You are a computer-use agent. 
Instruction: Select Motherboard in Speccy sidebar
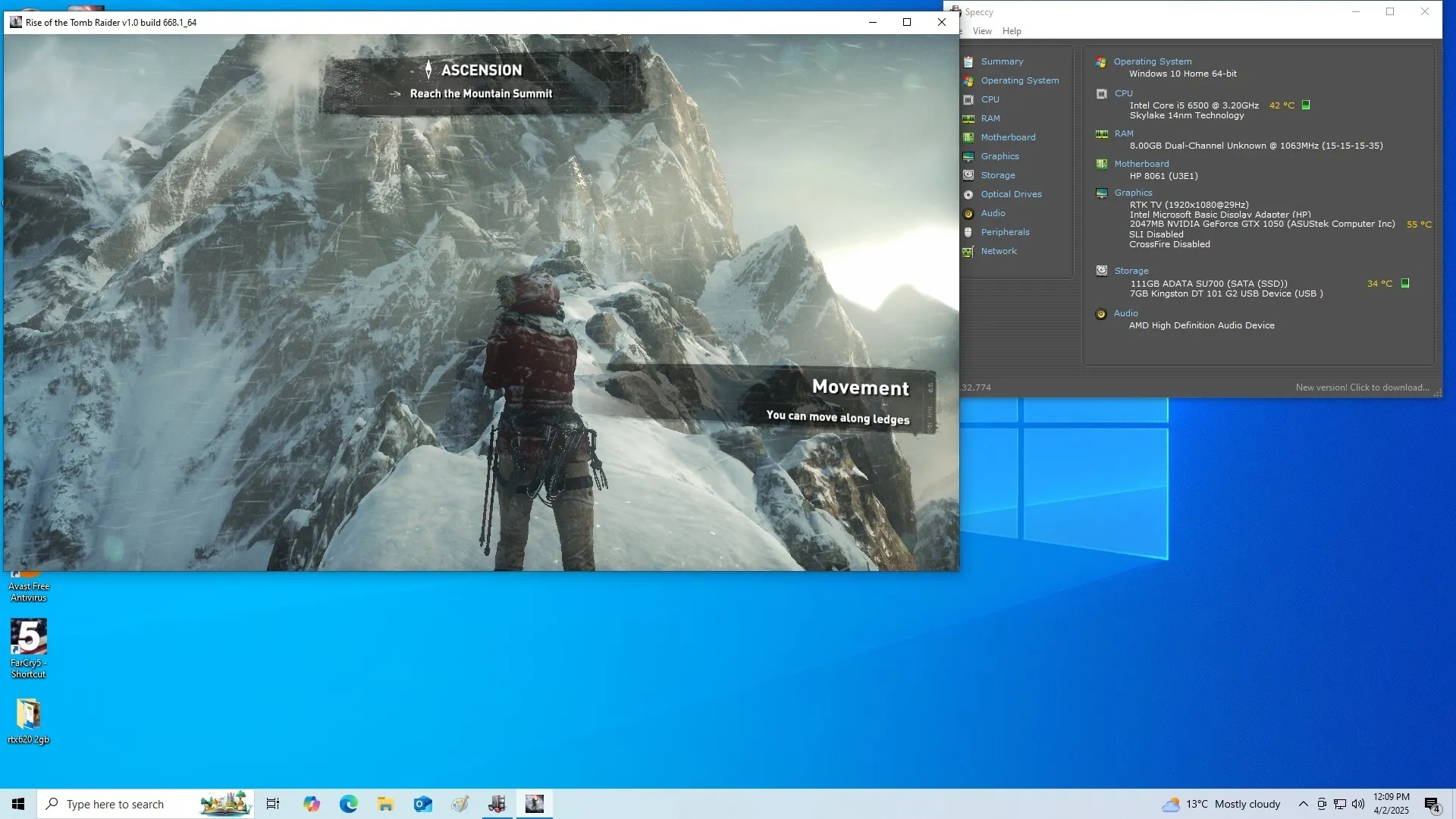1008,137
